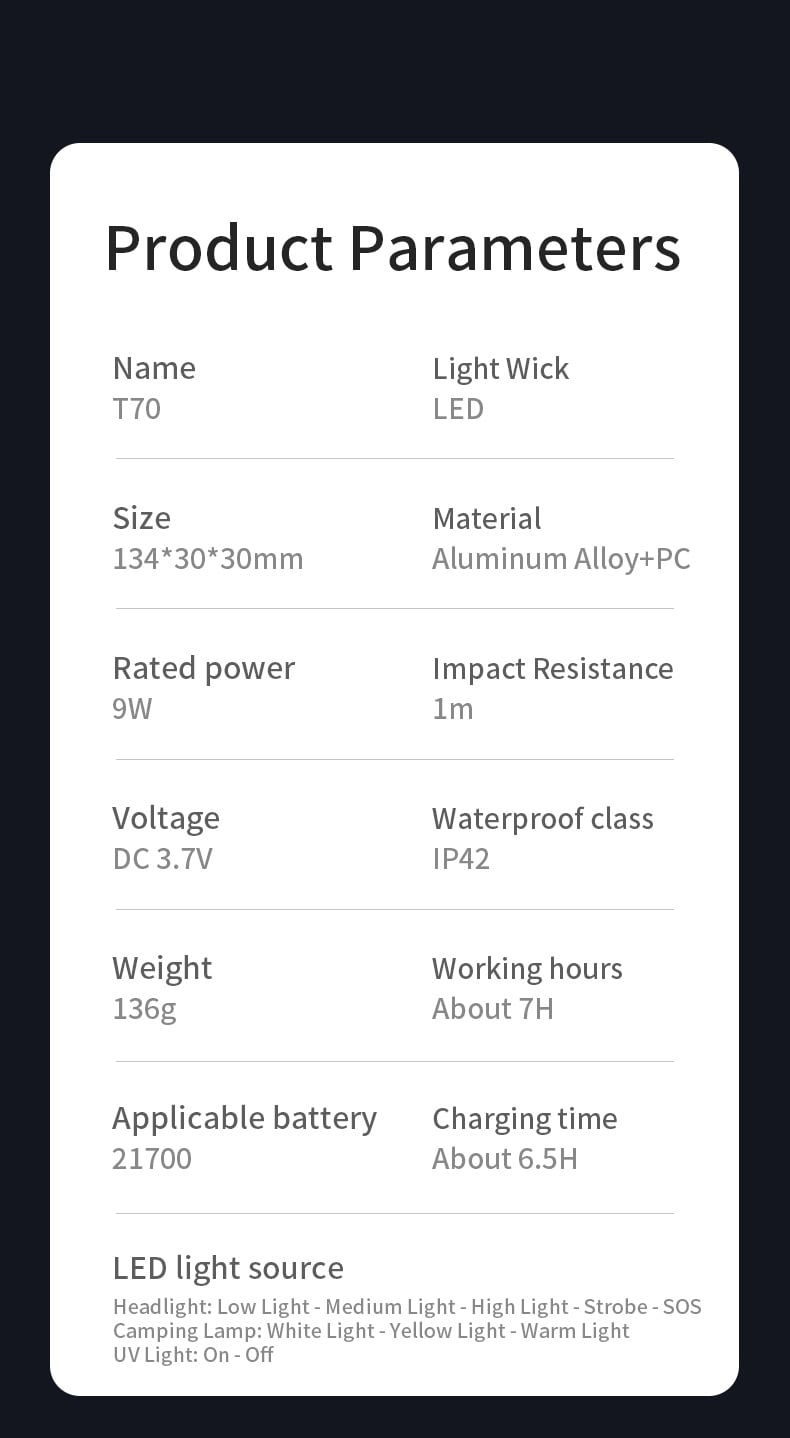
Task: Select the 21700 battery value
Action: tap(152, 1159)
